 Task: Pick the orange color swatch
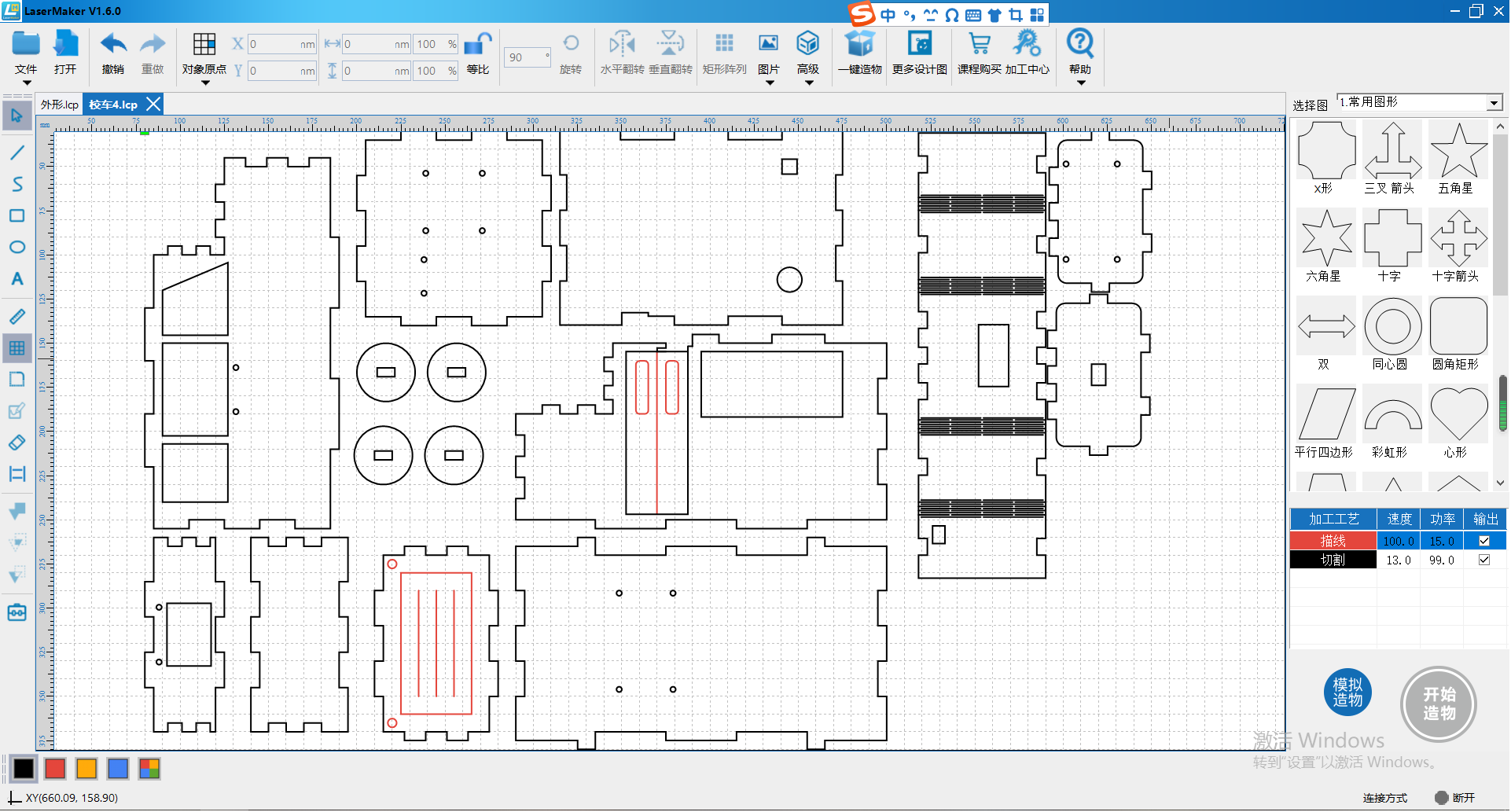coord(86,769)
